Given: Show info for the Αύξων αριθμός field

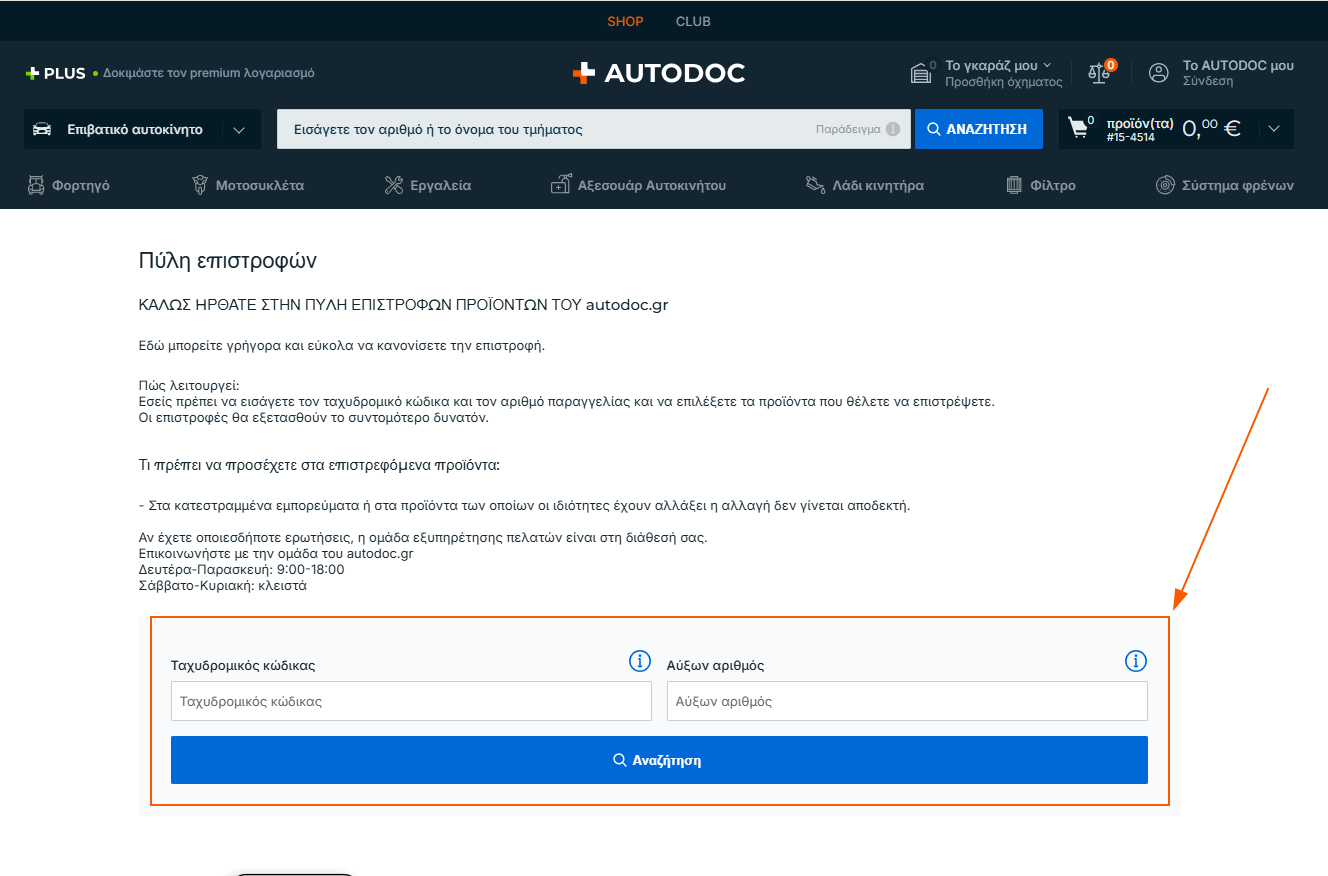Looking at the screenshot, I should [1136, 661].
